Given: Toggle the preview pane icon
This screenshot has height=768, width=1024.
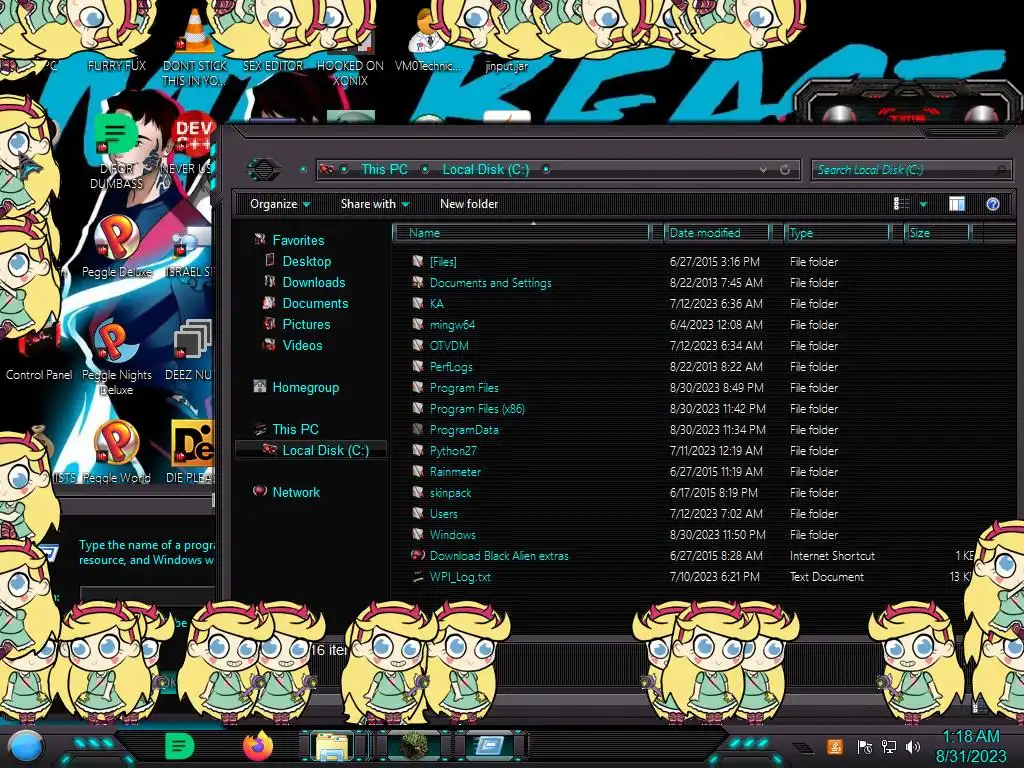Looking at the screenshot, I should 957,204.
